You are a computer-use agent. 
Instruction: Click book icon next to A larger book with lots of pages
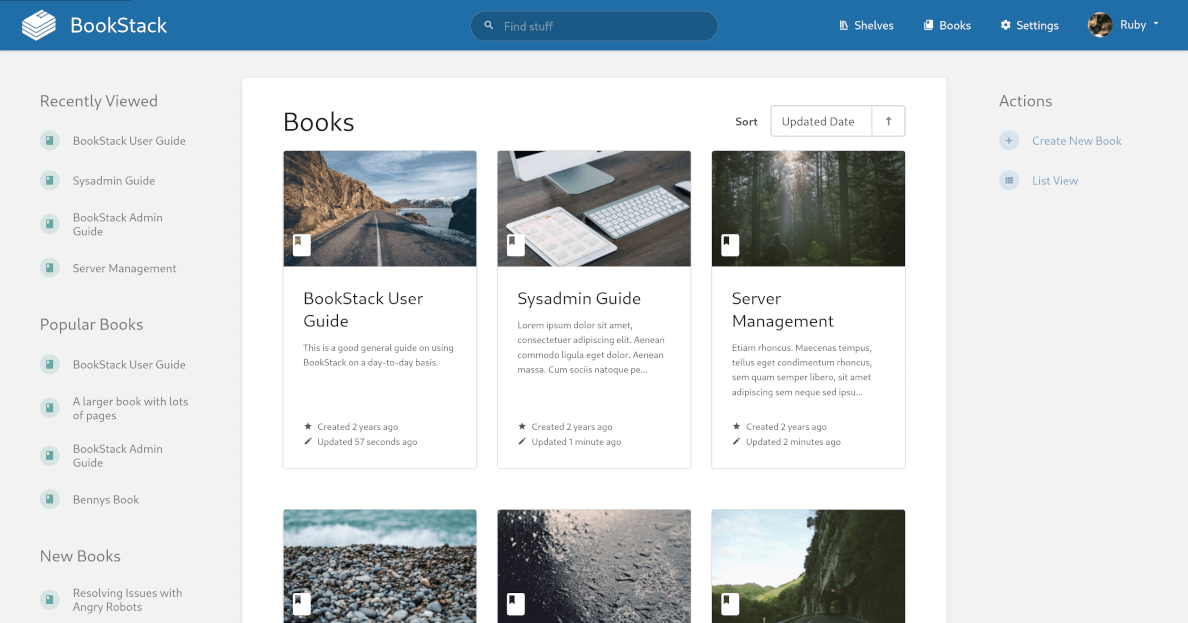[49, 408]
